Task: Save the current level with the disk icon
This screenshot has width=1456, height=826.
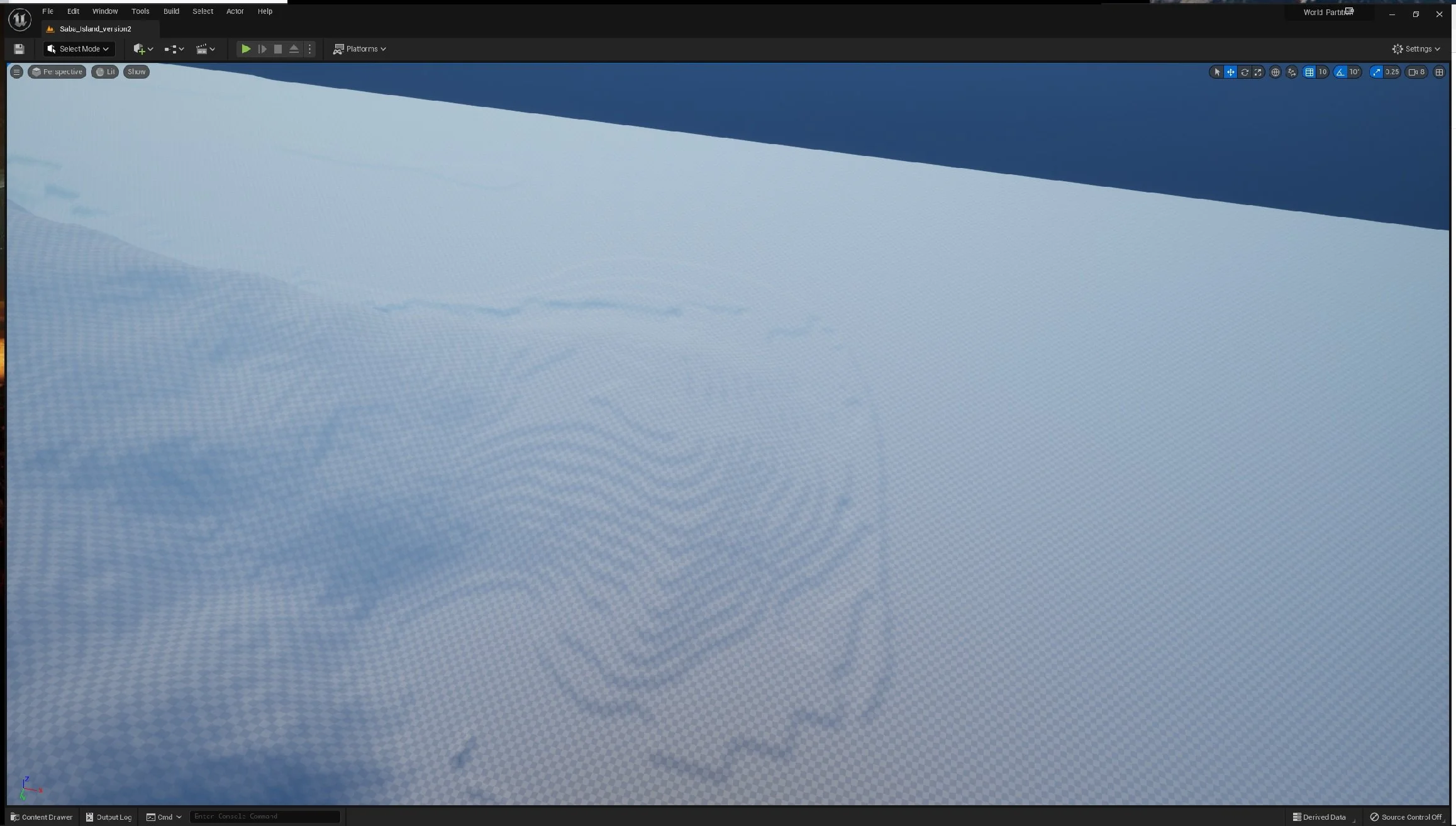Action: tap(19, 49)
